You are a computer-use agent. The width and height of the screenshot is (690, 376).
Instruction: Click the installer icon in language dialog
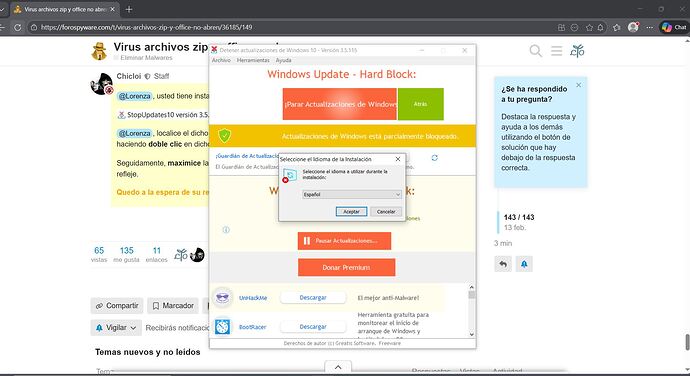(x=289, y=175)
